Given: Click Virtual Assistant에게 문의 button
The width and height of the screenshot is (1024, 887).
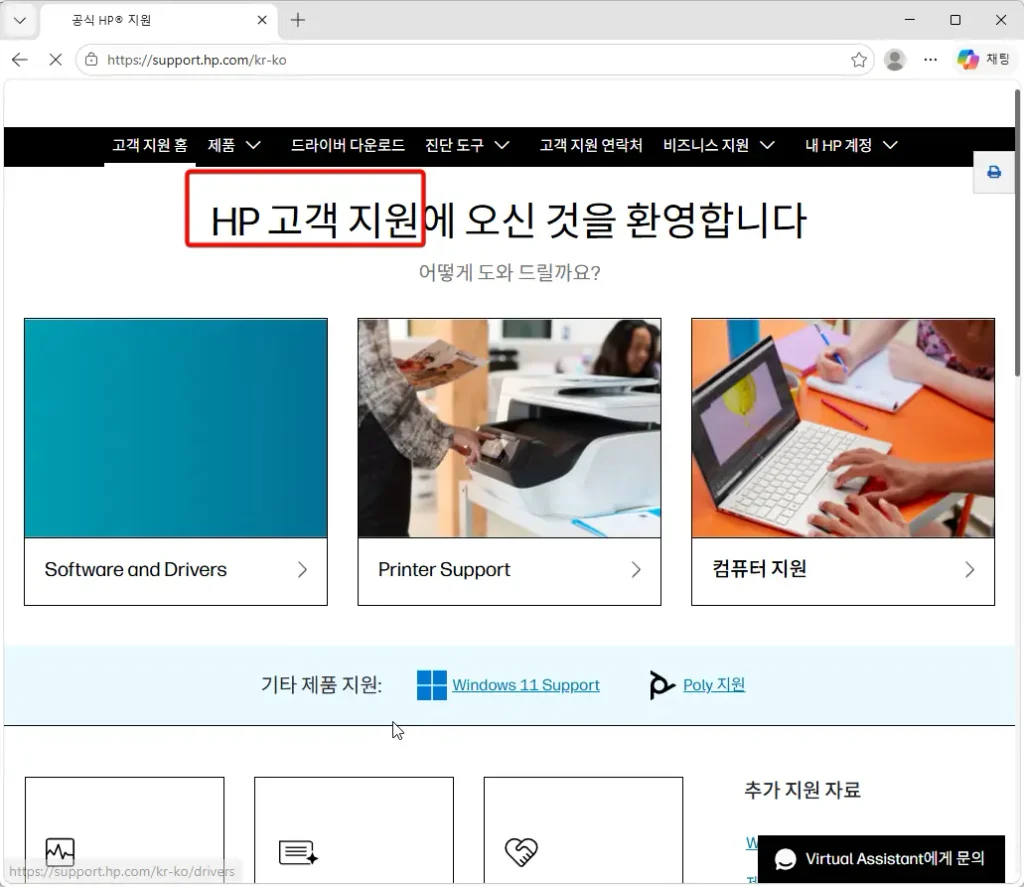Looking at the screenshot, I should coord(882,859).
